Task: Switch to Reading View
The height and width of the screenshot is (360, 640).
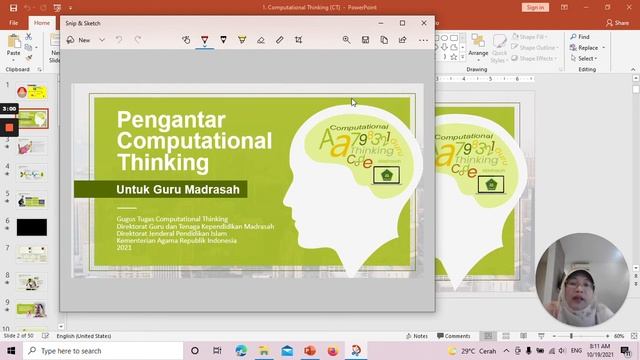Action: 523,336
